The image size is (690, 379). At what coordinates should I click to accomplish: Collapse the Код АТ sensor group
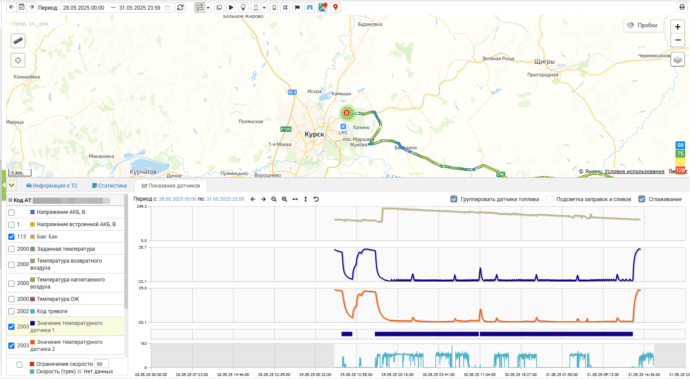[x=10, y=200]
